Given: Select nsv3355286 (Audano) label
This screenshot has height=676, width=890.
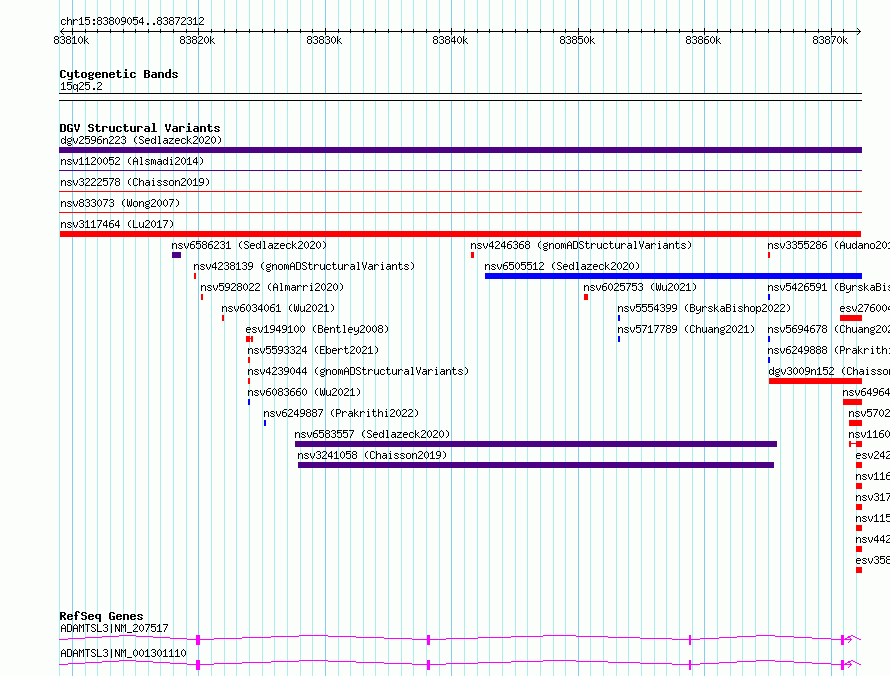Looking at the screenshot, I should [829, 245].
